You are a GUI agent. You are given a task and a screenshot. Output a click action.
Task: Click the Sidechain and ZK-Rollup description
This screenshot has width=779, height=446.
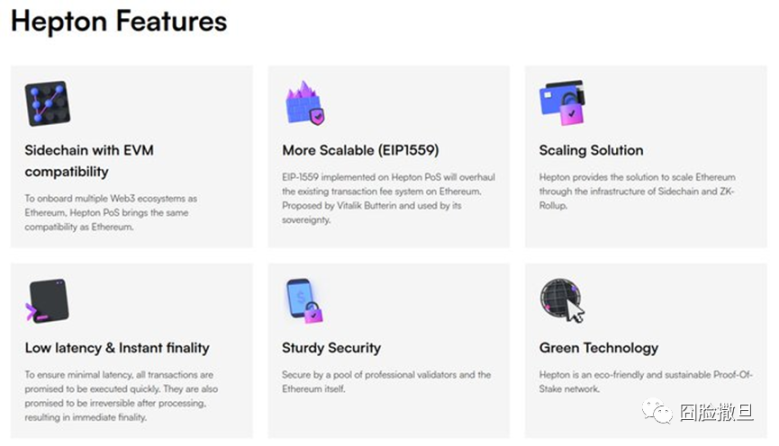tap(637, 191)
